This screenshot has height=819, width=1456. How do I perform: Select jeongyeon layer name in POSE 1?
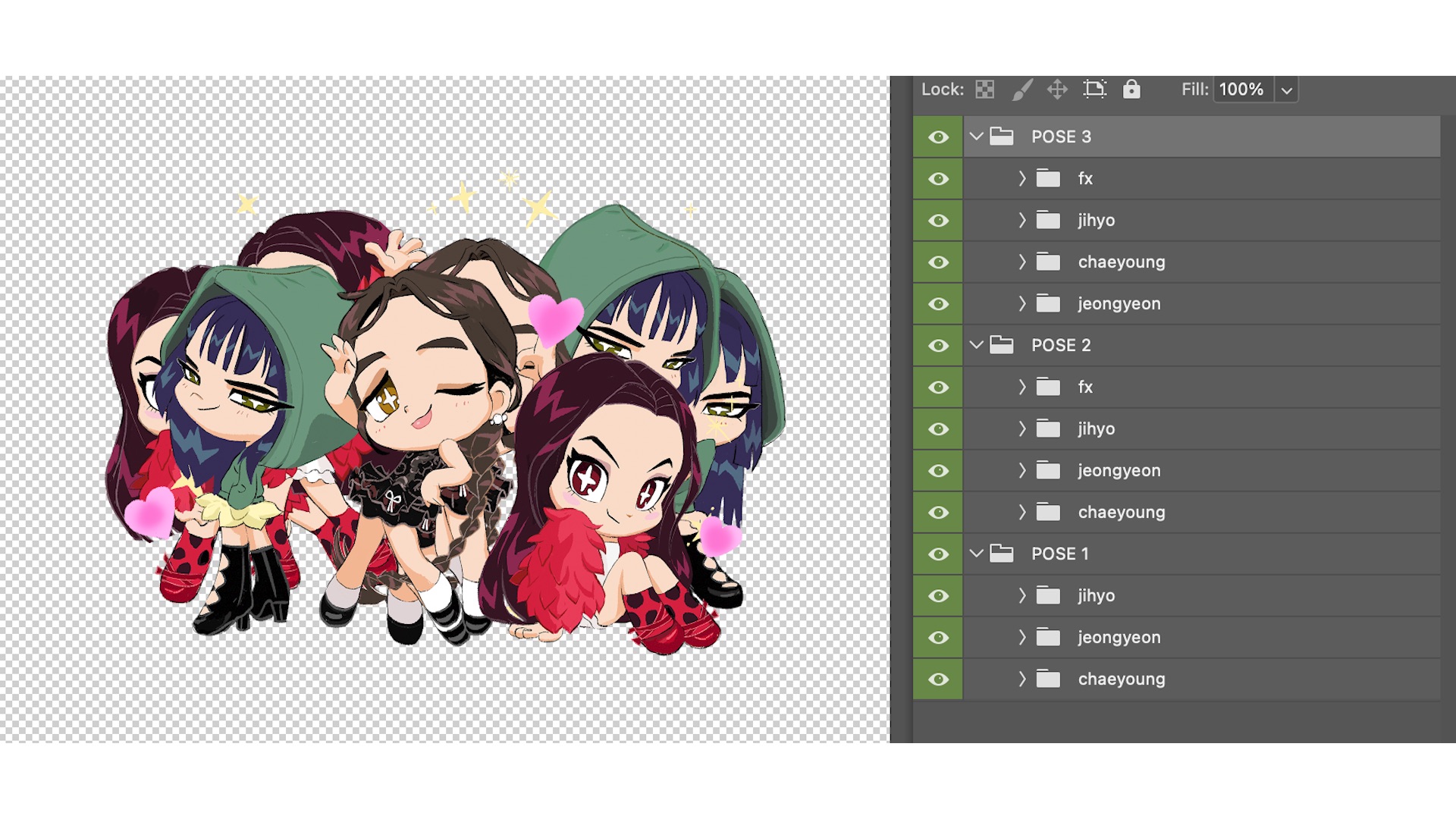tap(1119, 638)
